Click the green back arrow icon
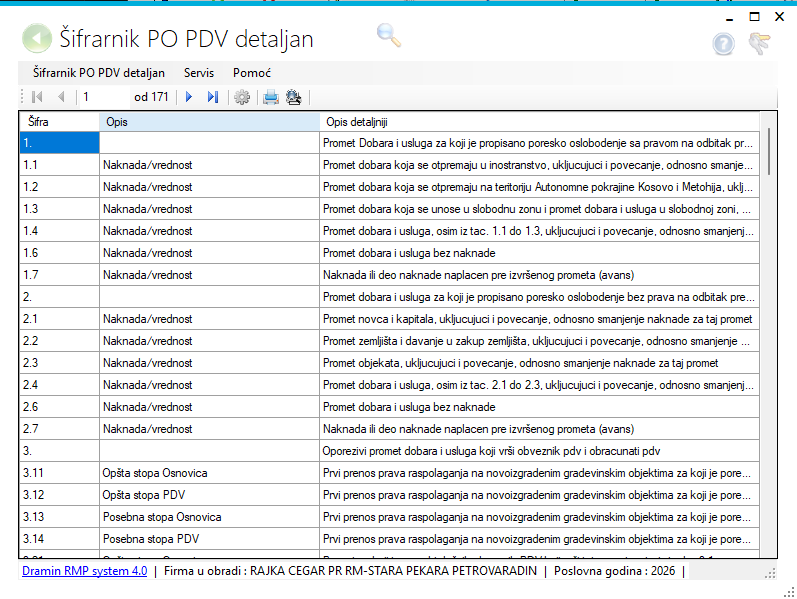Viewport: 797px width, 599px height. point(37,38)
